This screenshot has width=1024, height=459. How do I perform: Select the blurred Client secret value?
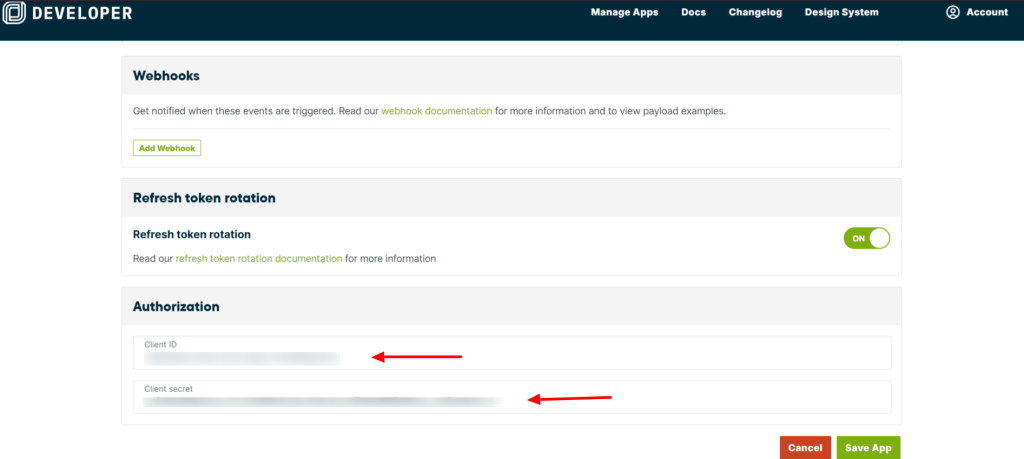[320, 402]
